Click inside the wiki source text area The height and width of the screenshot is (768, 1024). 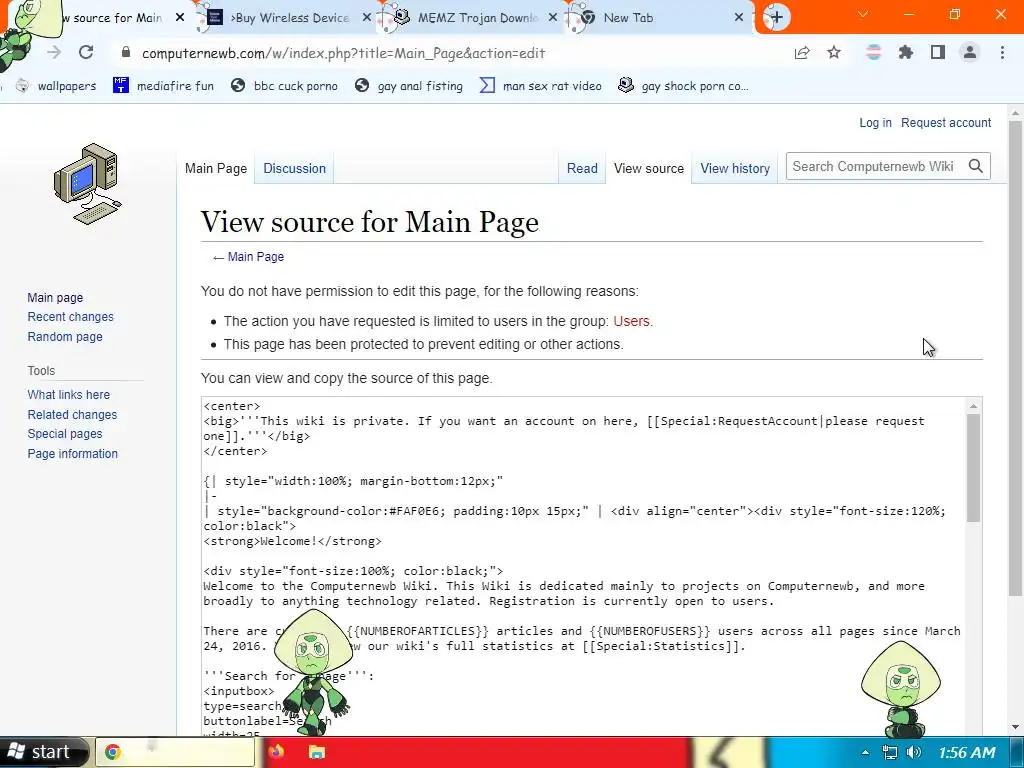(x=583, y=565)
